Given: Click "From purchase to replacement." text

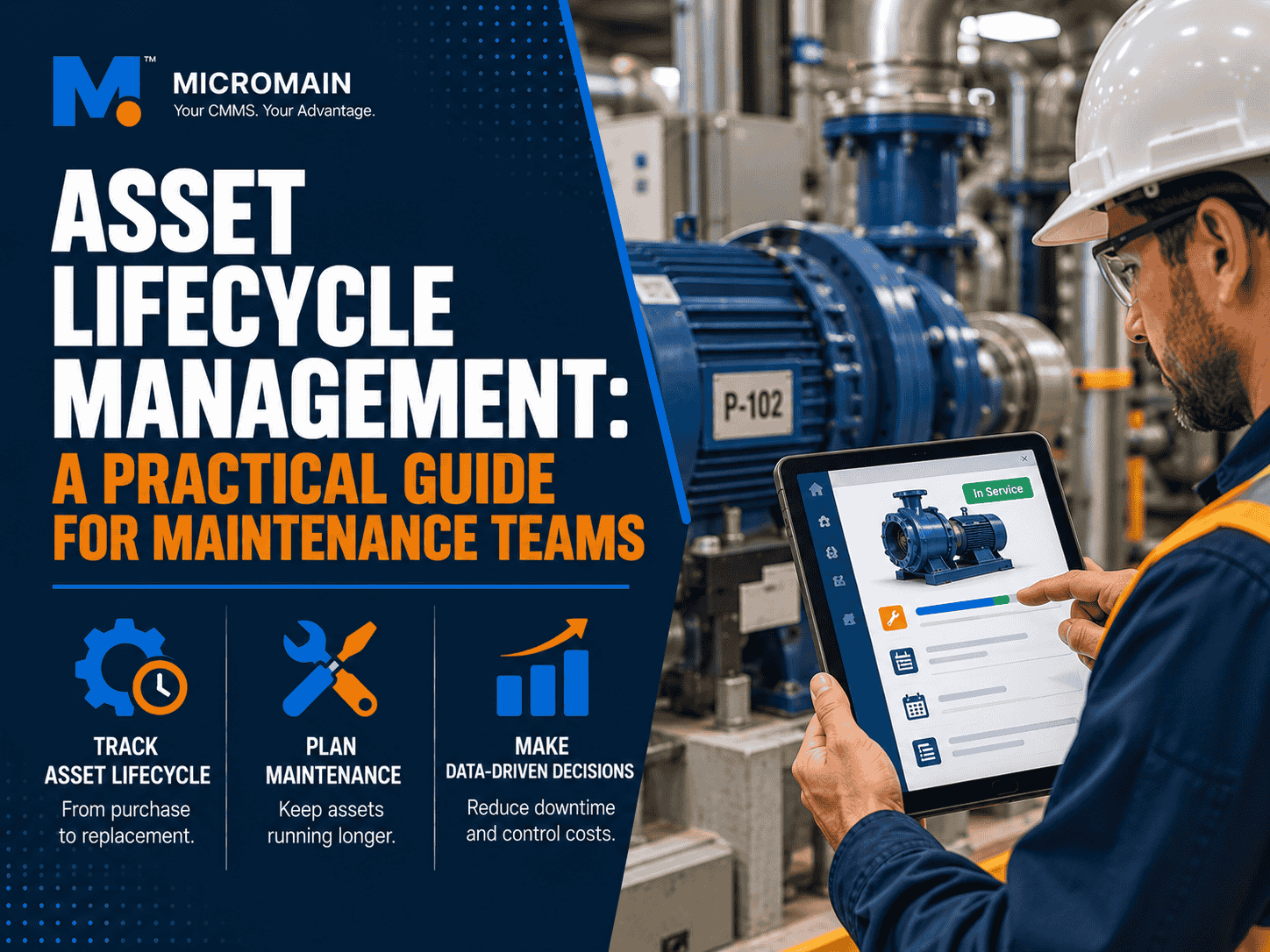Looking at the screenshot, I should pos(126,822).
